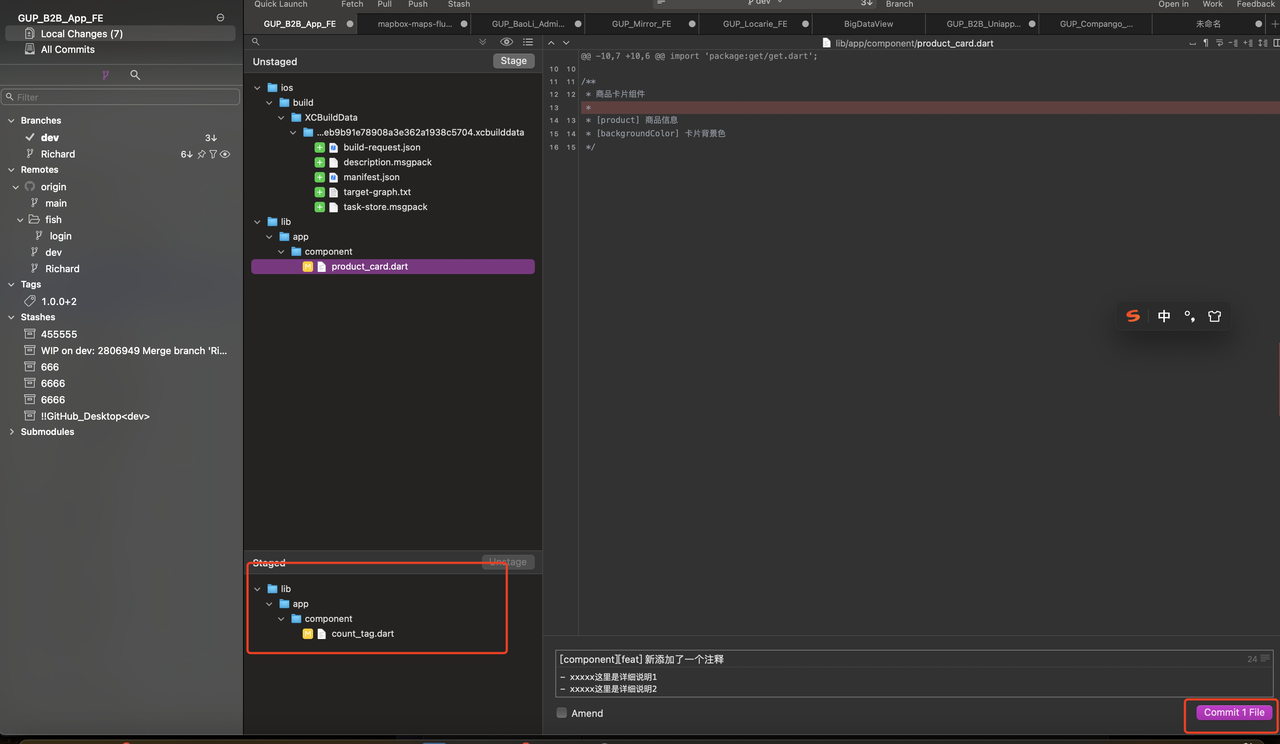Image resolution: width=1280 pixels, height=744 pixels.
Task: Open Local Changes (7) view
Action: (120, 34)
